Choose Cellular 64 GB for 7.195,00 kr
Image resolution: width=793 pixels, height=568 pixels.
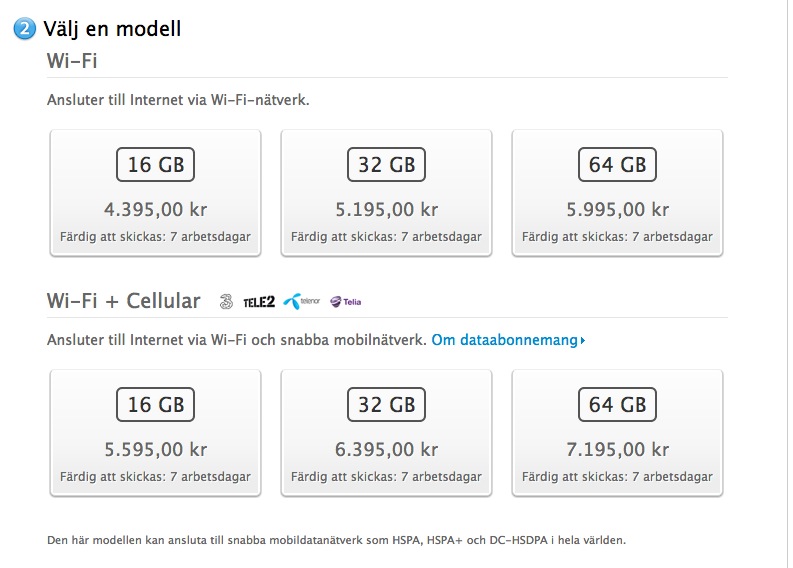tap(617, 433)
